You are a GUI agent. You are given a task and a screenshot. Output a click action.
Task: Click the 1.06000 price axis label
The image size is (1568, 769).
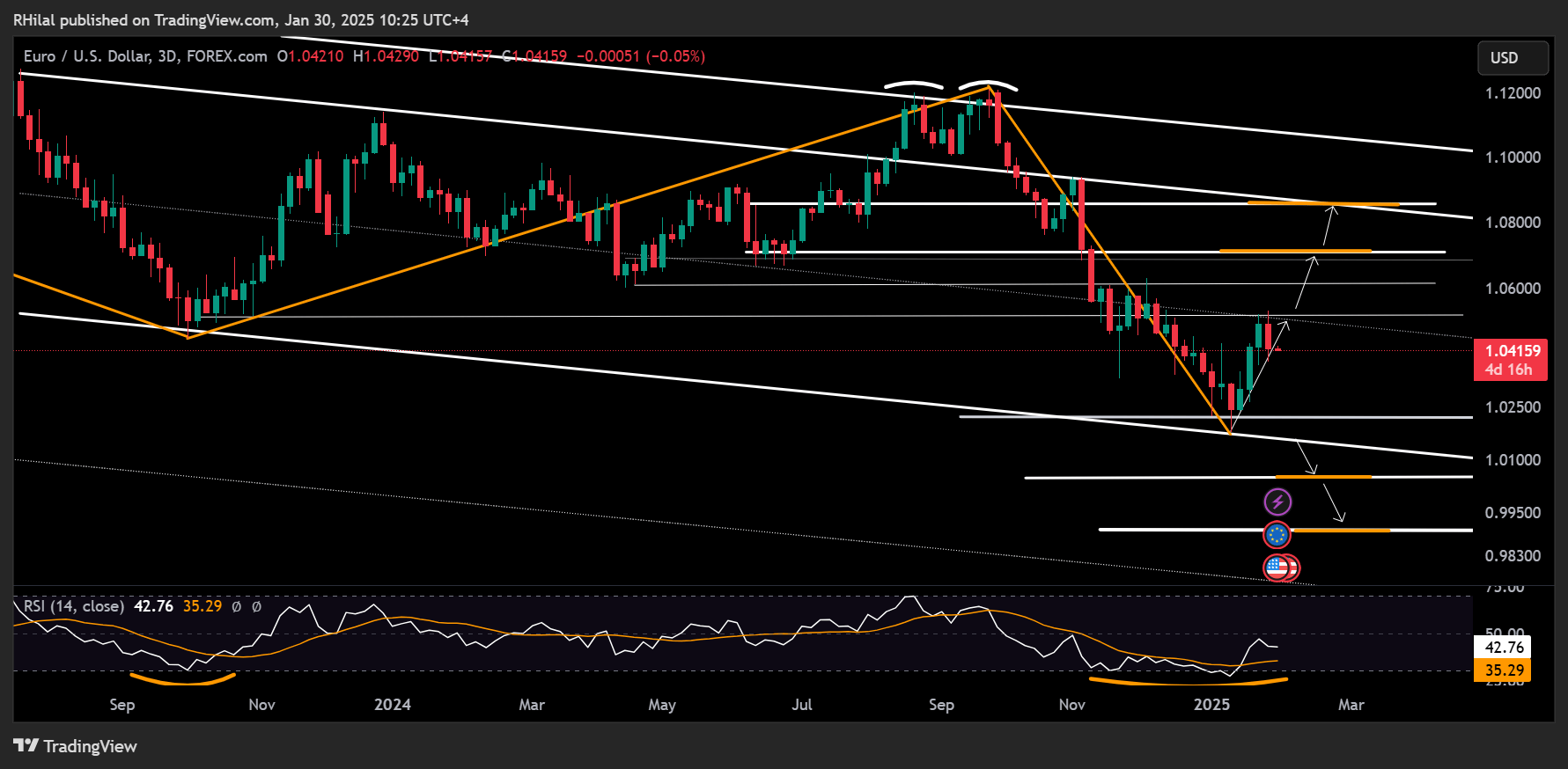click(x=1513, y=289)
